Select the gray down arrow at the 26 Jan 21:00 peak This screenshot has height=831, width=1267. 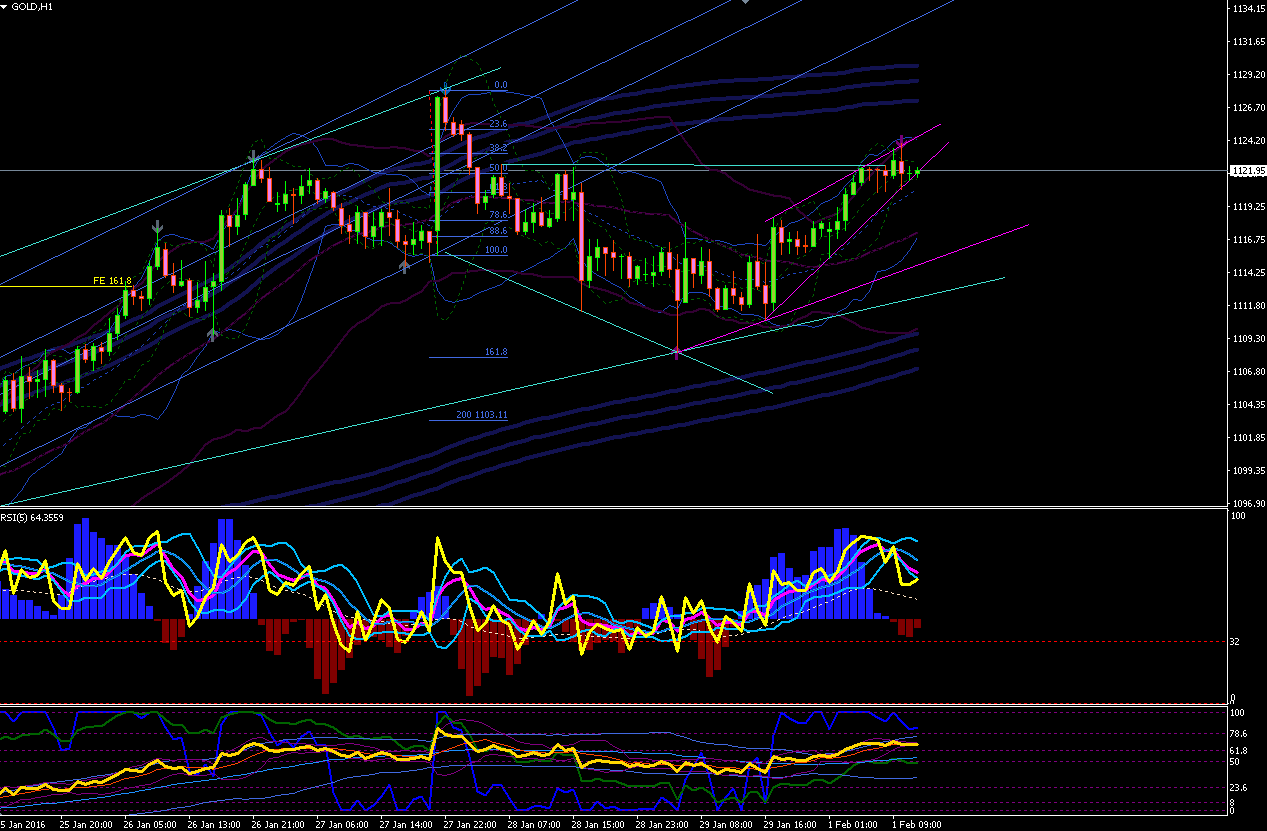(x=254, y=158)
